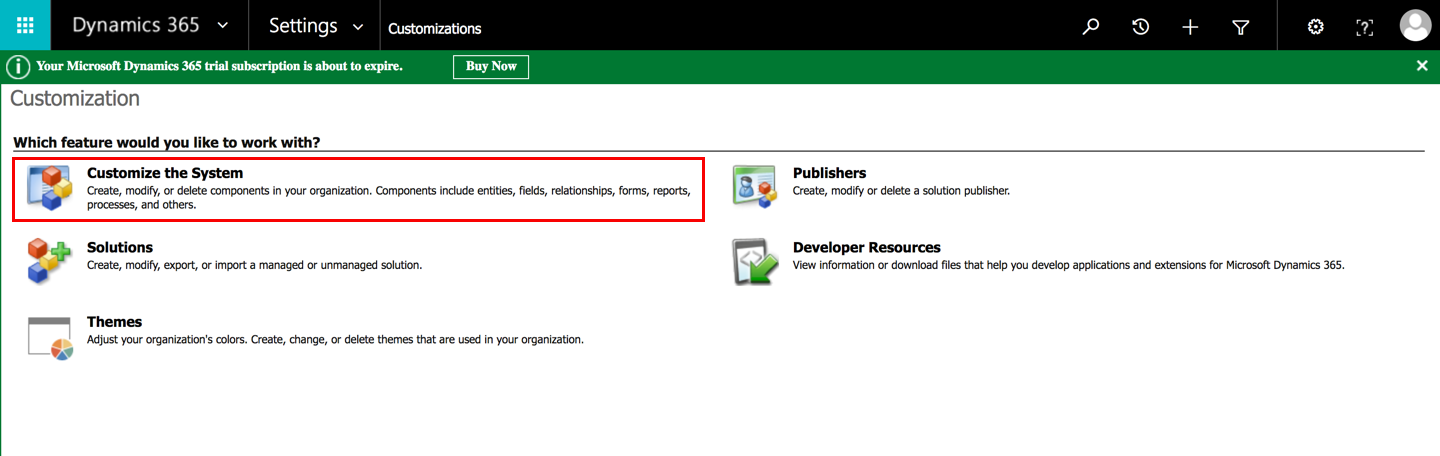This screenshot has width=1440, height=456.
Task: Click the plus quick create icon
Action: 1190,27
